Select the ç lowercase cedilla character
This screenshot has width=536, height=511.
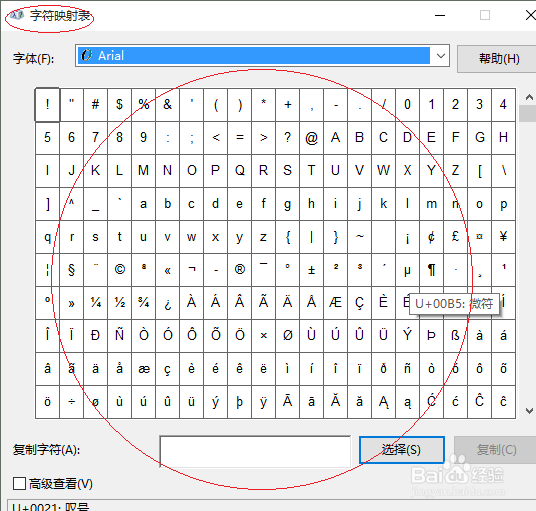(x=168, y=369)
